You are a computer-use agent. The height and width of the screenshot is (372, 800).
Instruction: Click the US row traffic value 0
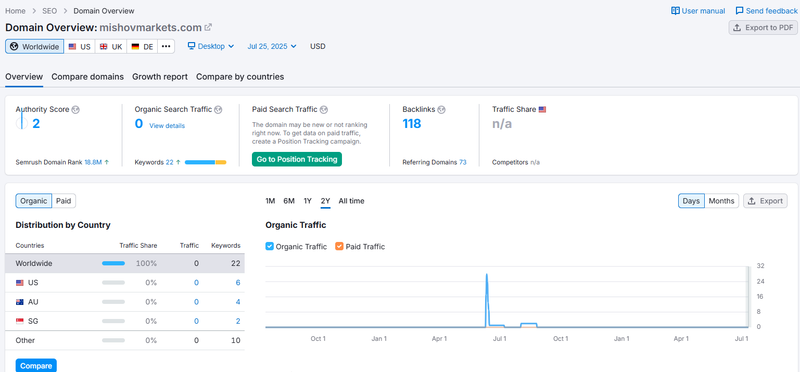pos(196,283)
